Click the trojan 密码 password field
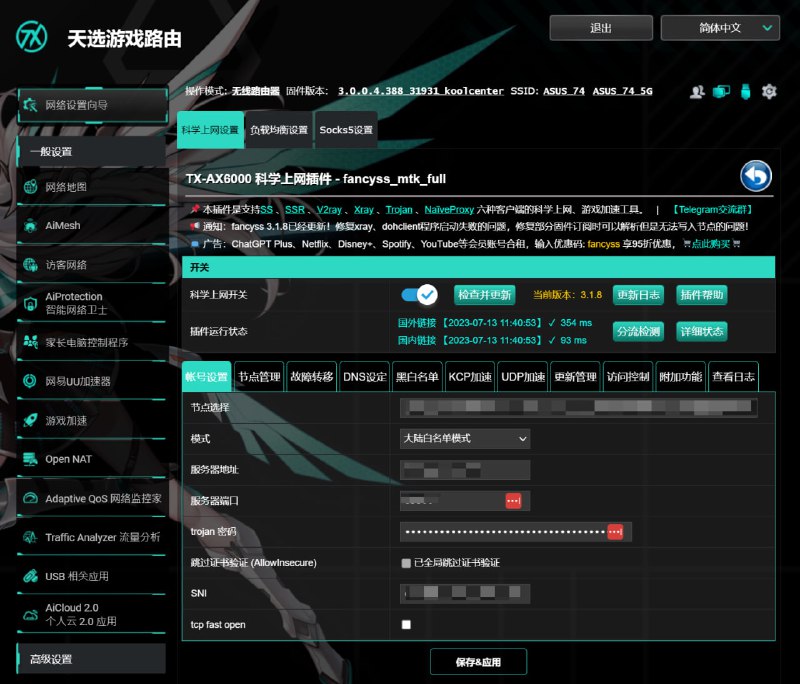The height and width of the screenshot is (684, 800). point(516,532)
